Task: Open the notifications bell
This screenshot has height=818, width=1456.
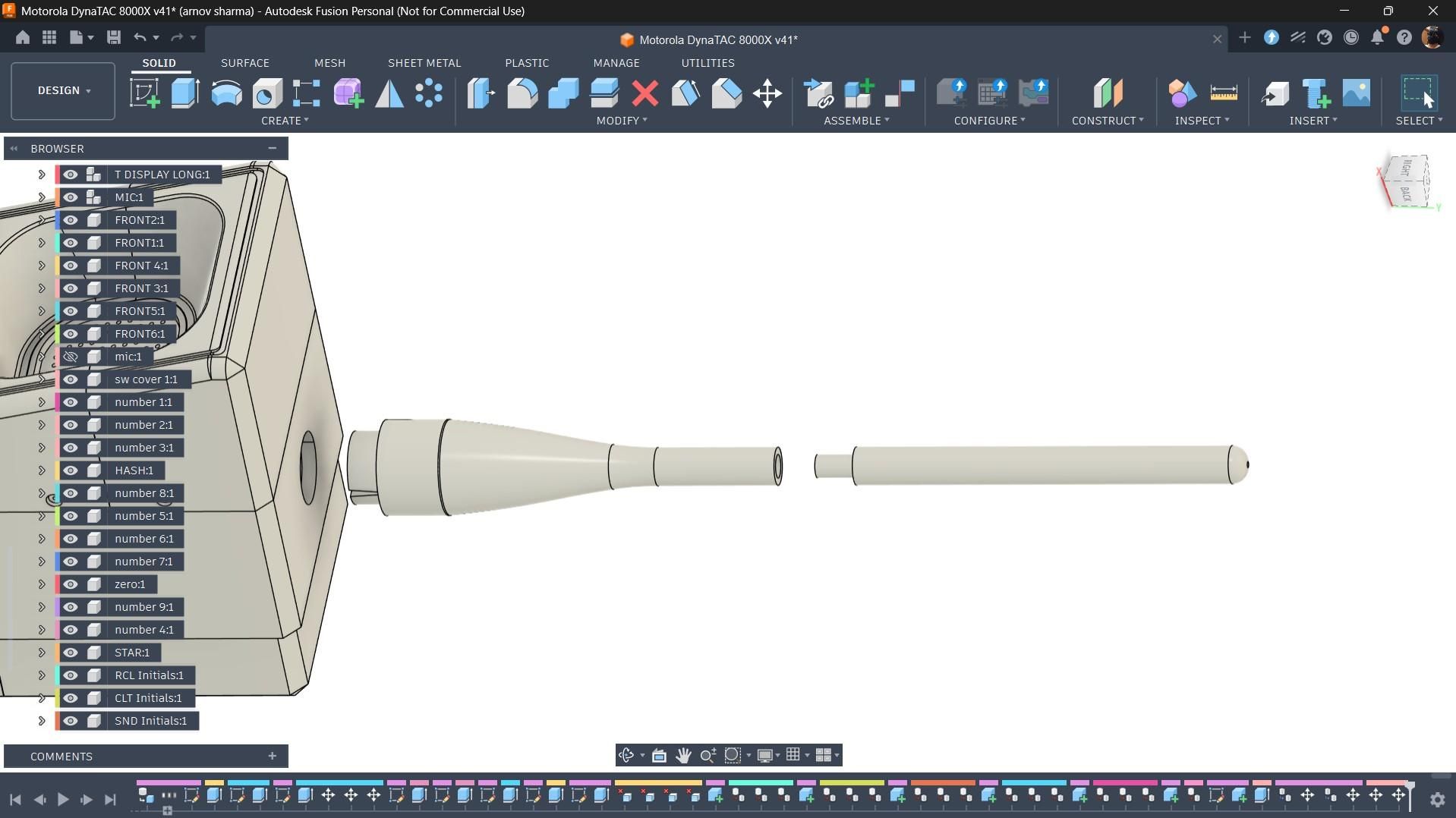Action: (1378, 37)
